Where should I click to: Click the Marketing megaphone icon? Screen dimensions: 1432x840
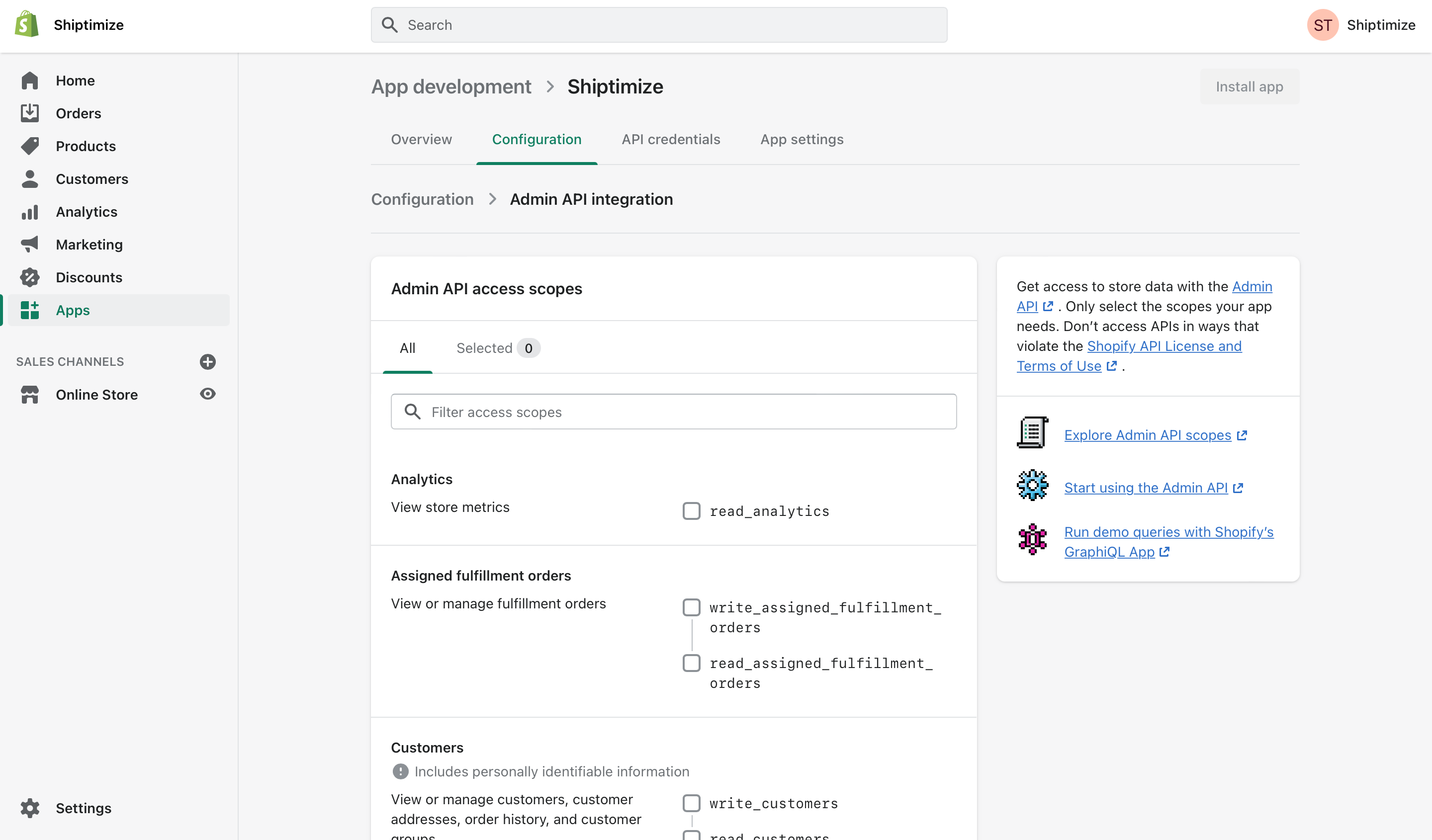click(x=29, y=244)
